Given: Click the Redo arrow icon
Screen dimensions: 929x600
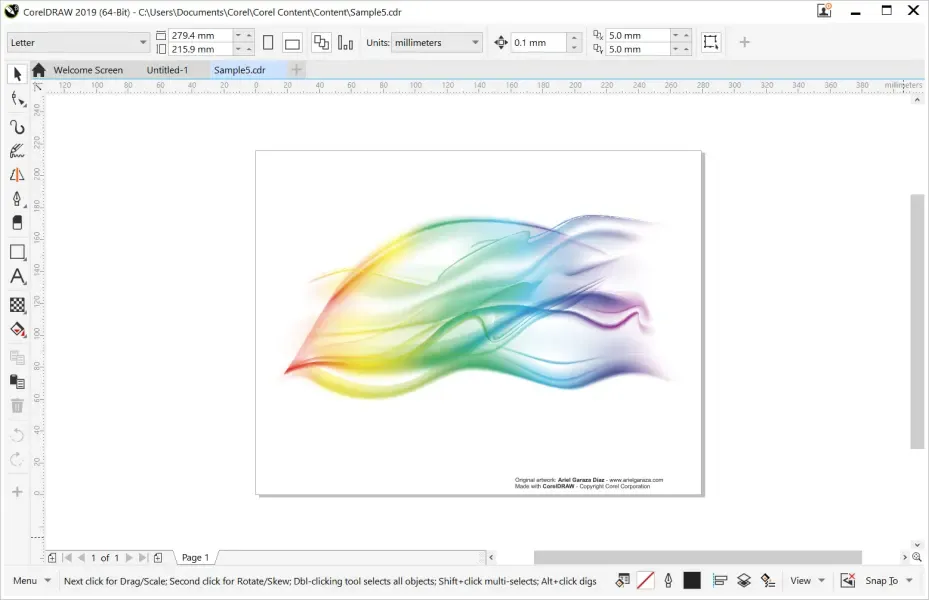Looking at the screenshot, I should (x=17, y=459).
